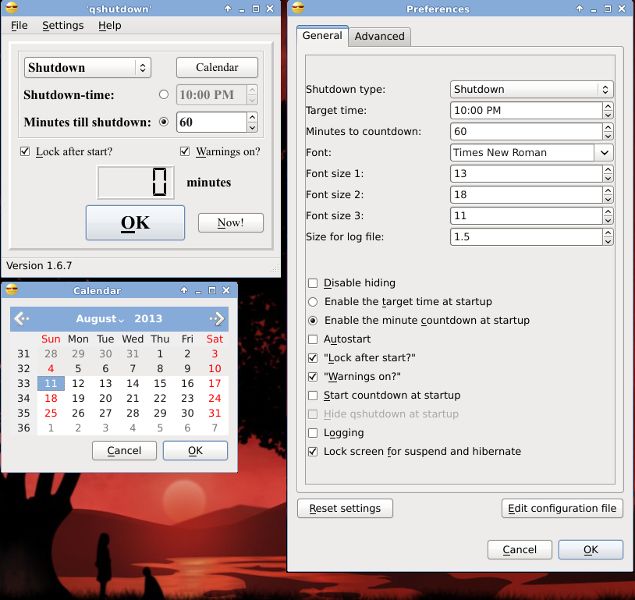This screenshot has width=635, height=600.
Task: Click the Calendar button in qshutdown
Action: (217, 67)
